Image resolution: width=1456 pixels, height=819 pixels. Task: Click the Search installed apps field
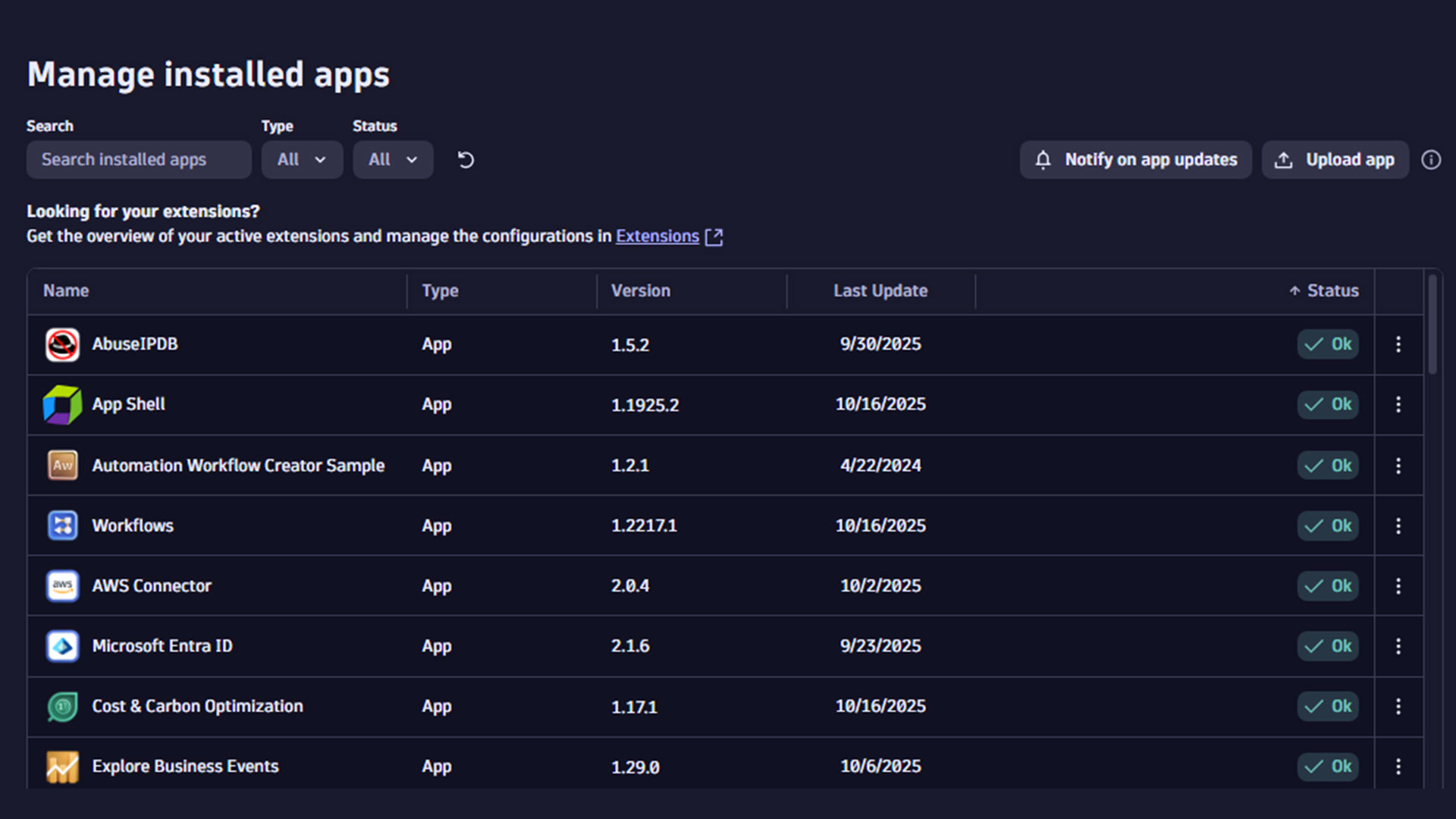pos(139,159)
